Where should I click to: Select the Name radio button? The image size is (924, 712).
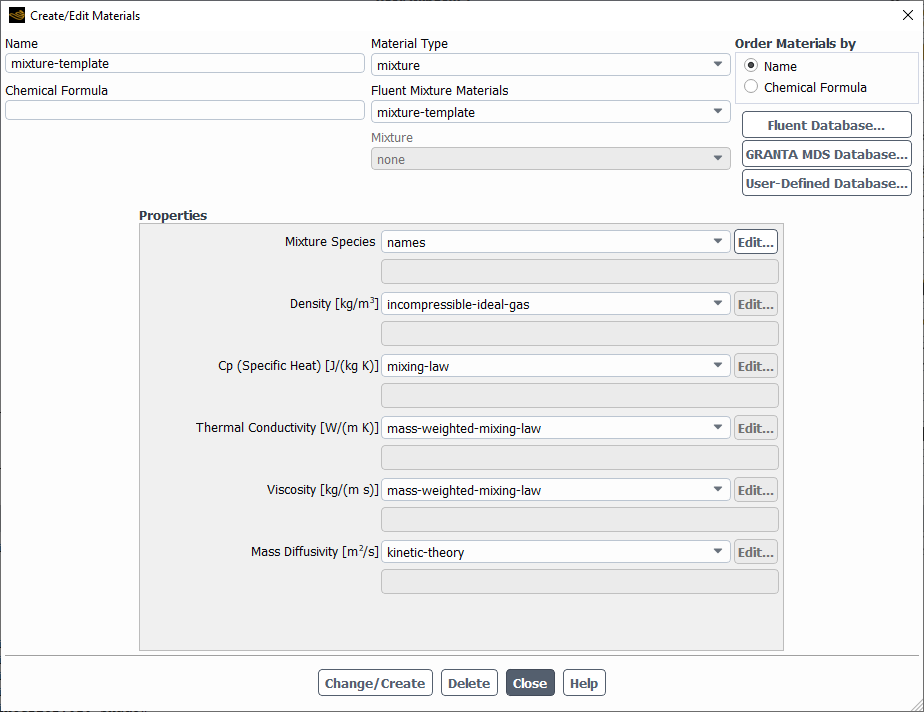751,66
